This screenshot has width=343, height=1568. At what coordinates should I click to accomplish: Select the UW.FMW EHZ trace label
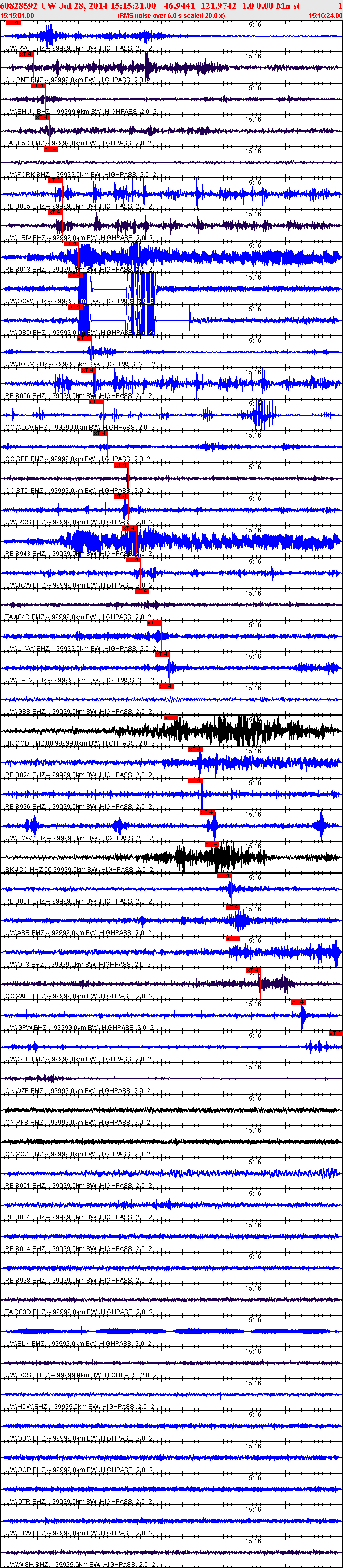[x=78, y=839]
